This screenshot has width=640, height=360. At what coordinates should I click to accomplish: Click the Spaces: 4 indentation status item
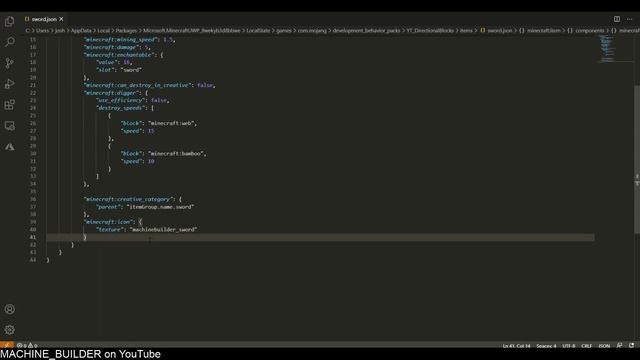(546, 346)
